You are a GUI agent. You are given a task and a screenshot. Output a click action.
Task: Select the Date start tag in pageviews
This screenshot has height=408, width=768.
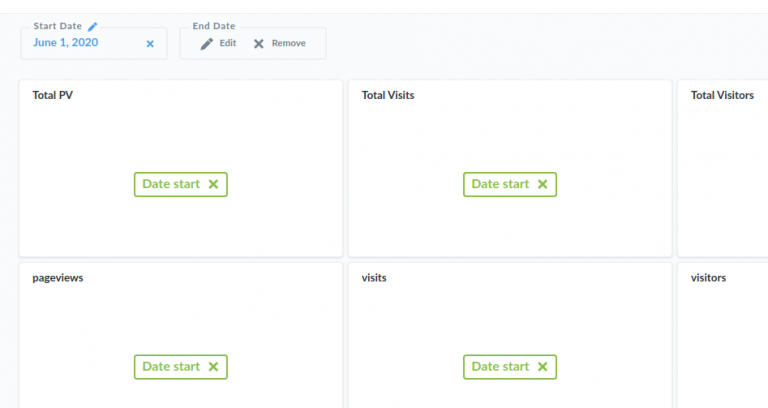tap(171, 367)
